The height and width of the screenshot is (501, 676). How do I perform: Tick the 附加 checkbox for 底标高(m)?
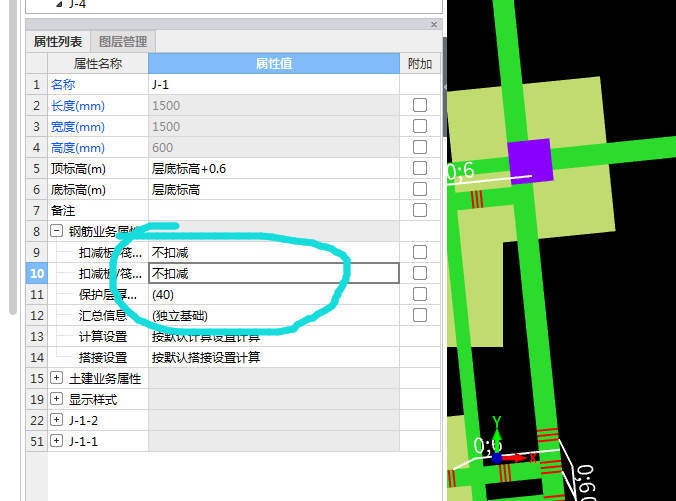(x=420, y=189)
